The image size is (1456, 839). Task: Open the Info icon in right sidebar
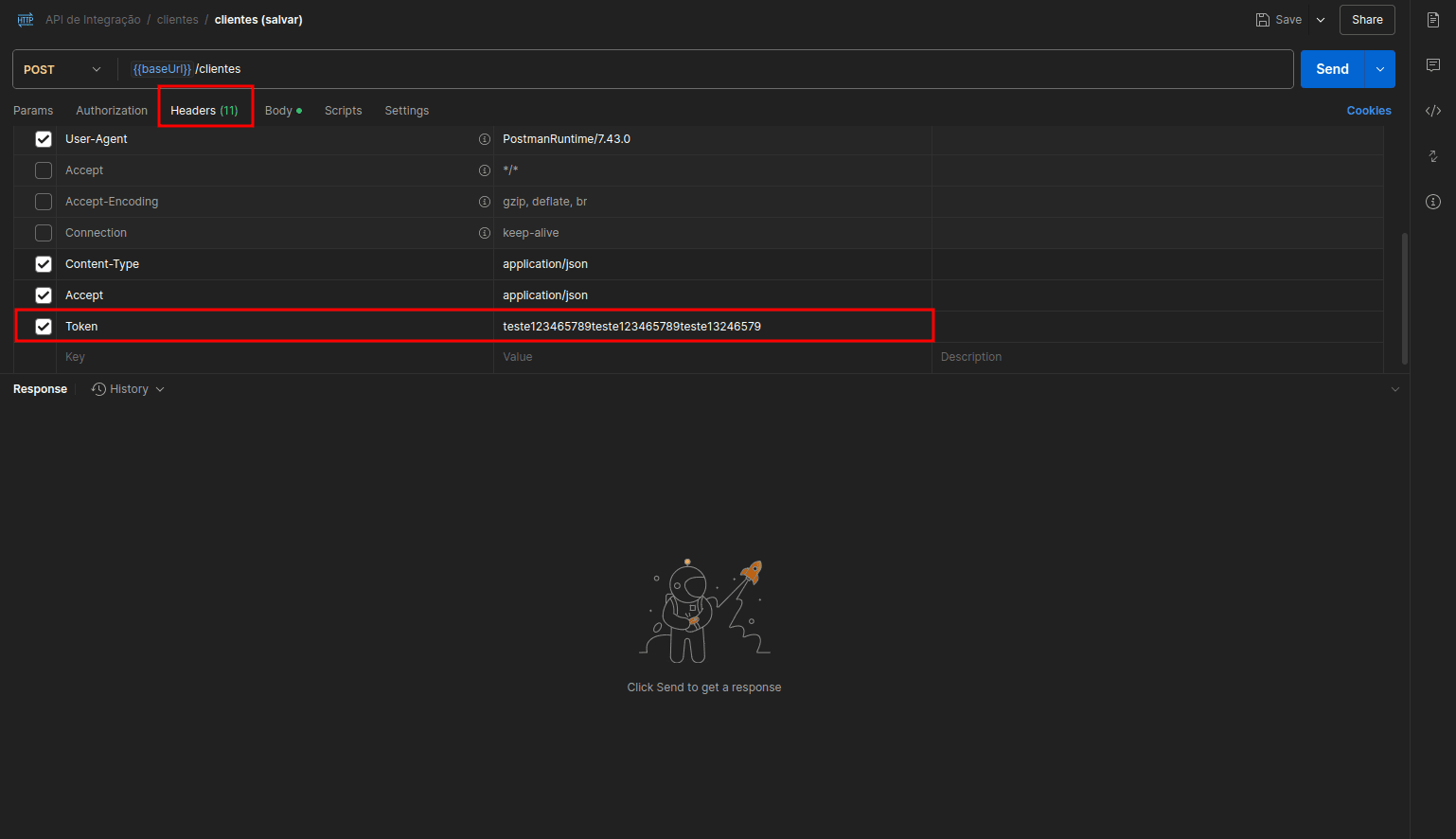(x=1433, y=202)
